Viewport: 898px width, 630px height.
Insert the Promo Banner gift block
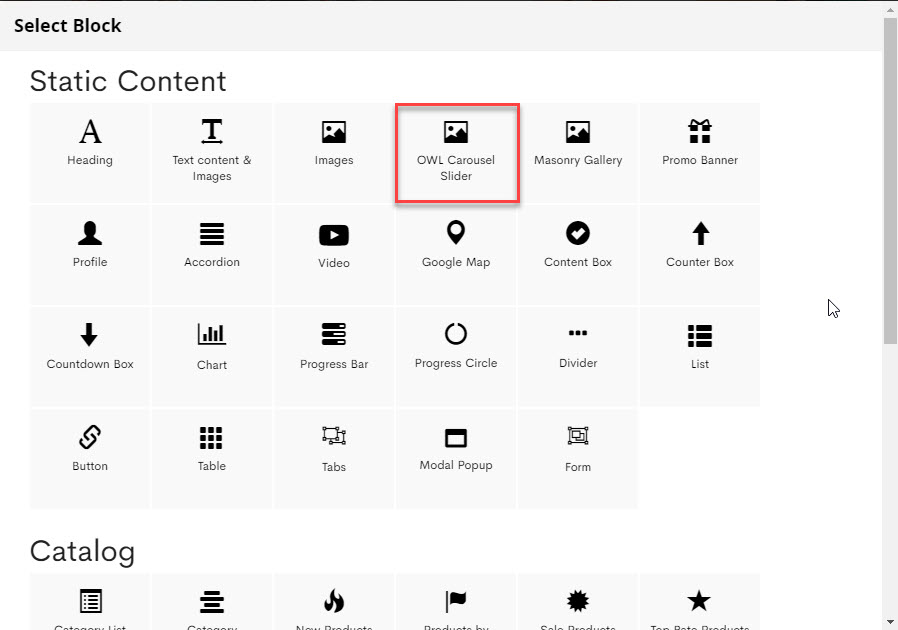700,153
